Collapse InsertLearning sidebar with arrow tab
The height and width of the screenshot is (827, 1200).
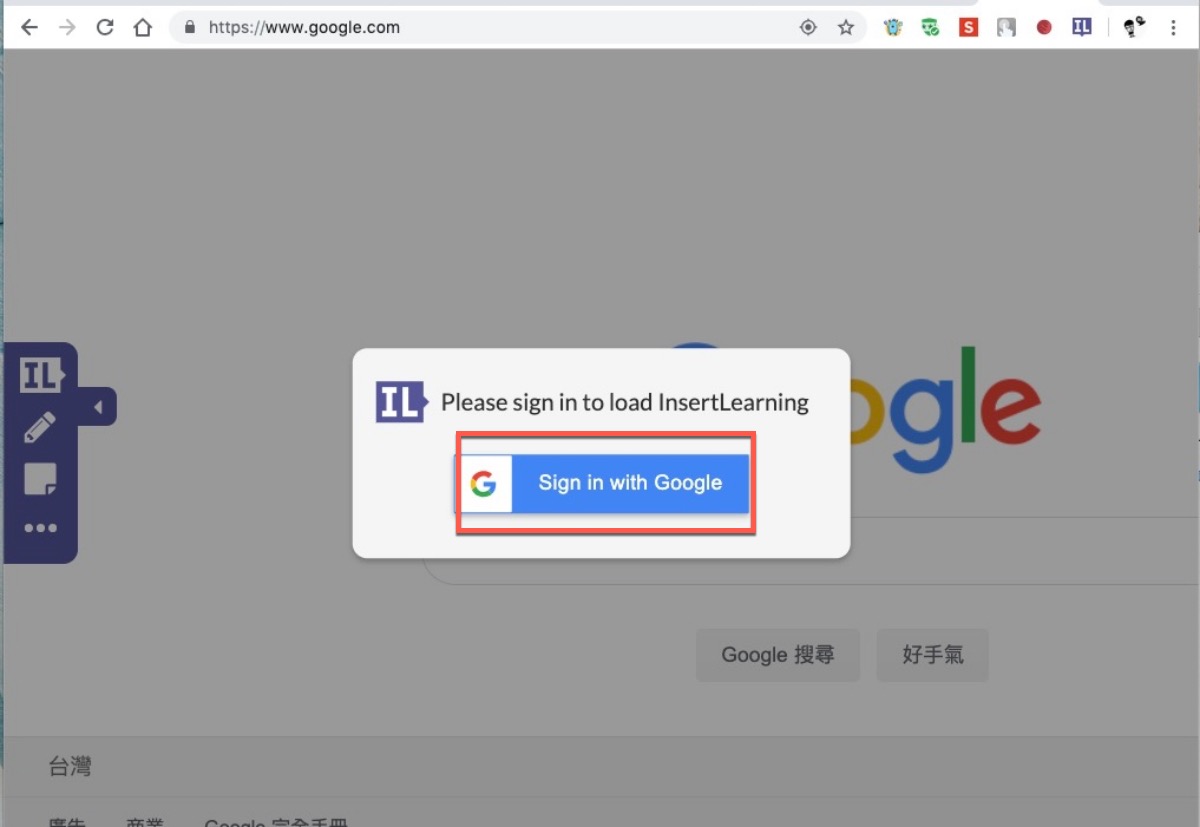[98, 407]
